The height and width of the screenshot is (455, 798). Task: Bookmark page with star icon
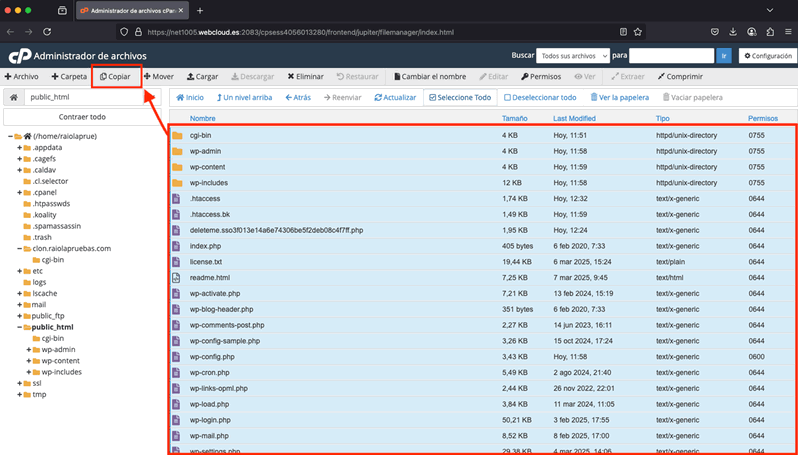(638, 32)
